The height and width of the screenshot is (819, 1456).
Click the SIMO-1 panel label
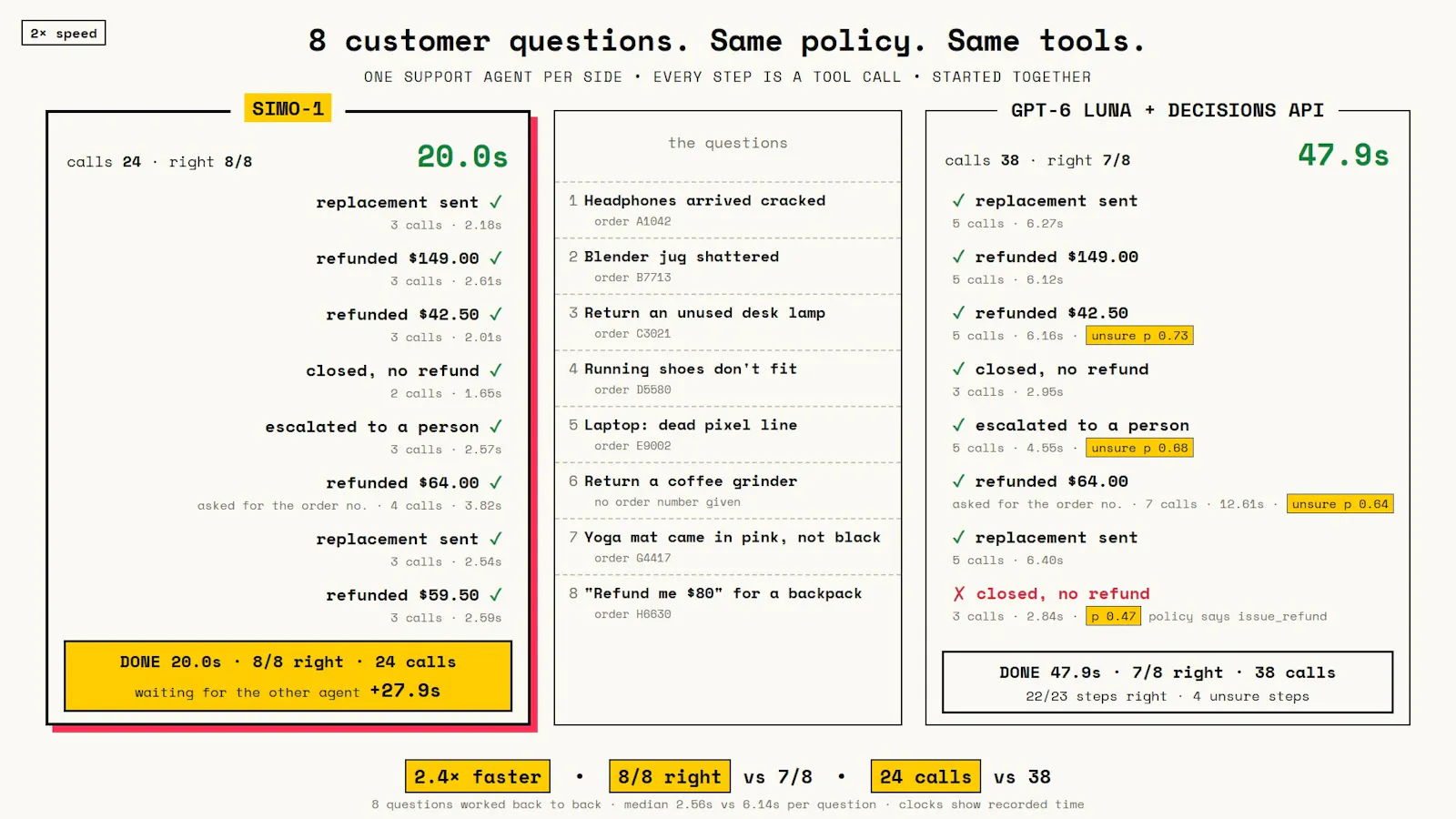(288, 108)
